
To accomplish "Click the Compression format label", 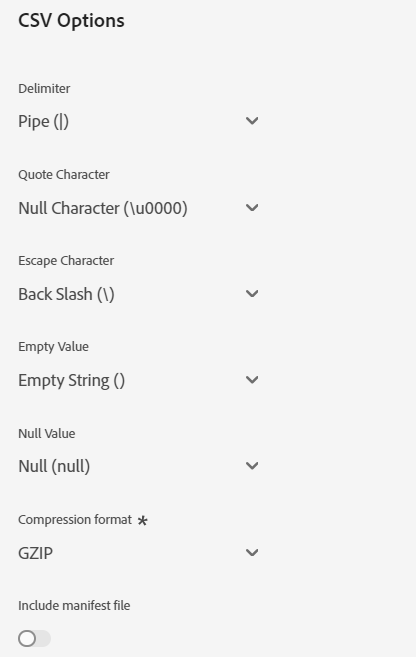I will (x=75, y=520).
